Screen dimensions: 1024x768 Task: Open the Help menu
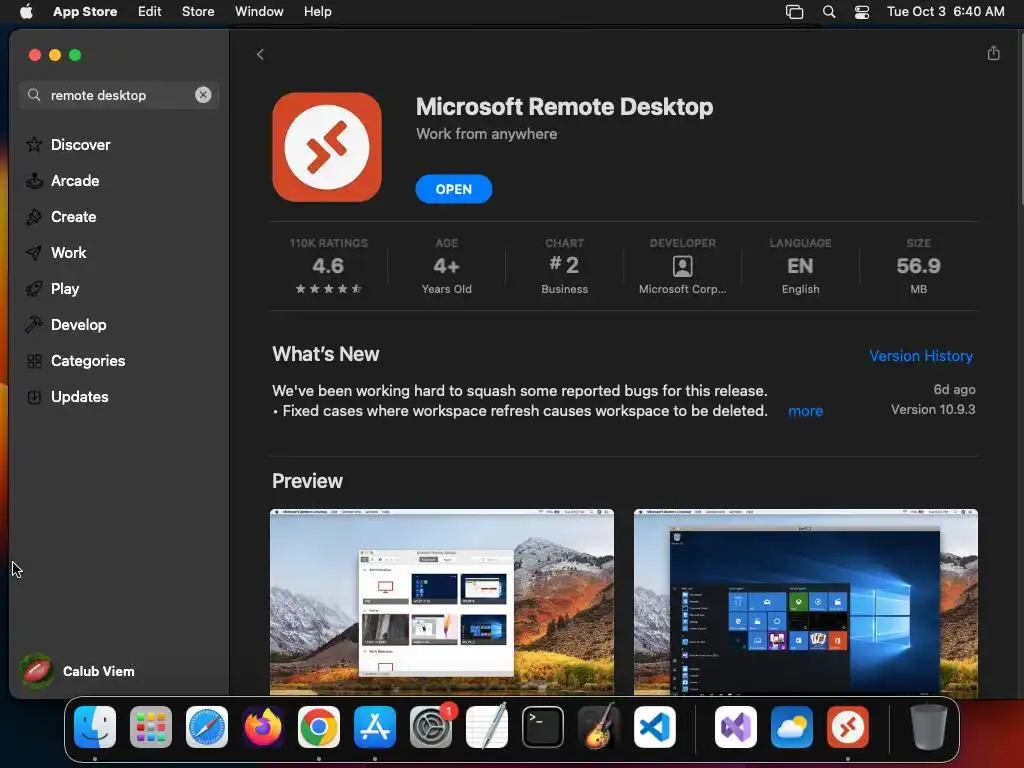click(317, 12)
